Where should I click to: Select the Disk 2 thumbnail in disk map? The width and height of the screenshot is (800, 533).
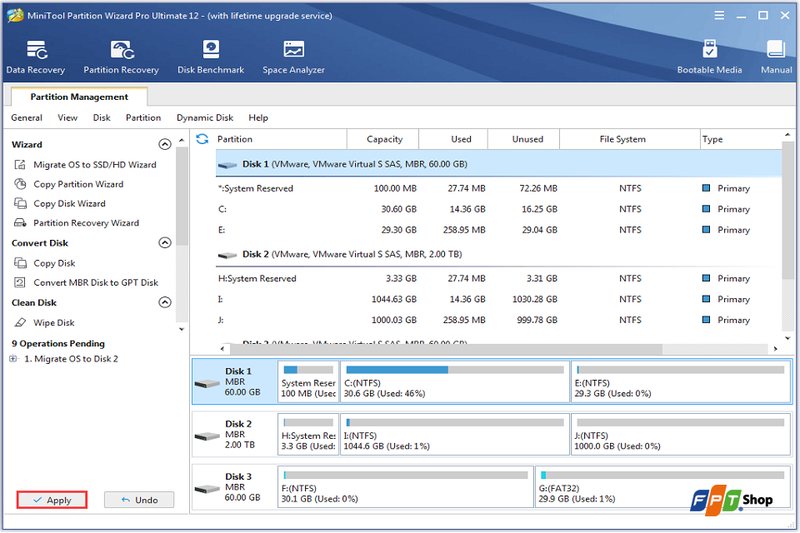click(x=235, y=434)
